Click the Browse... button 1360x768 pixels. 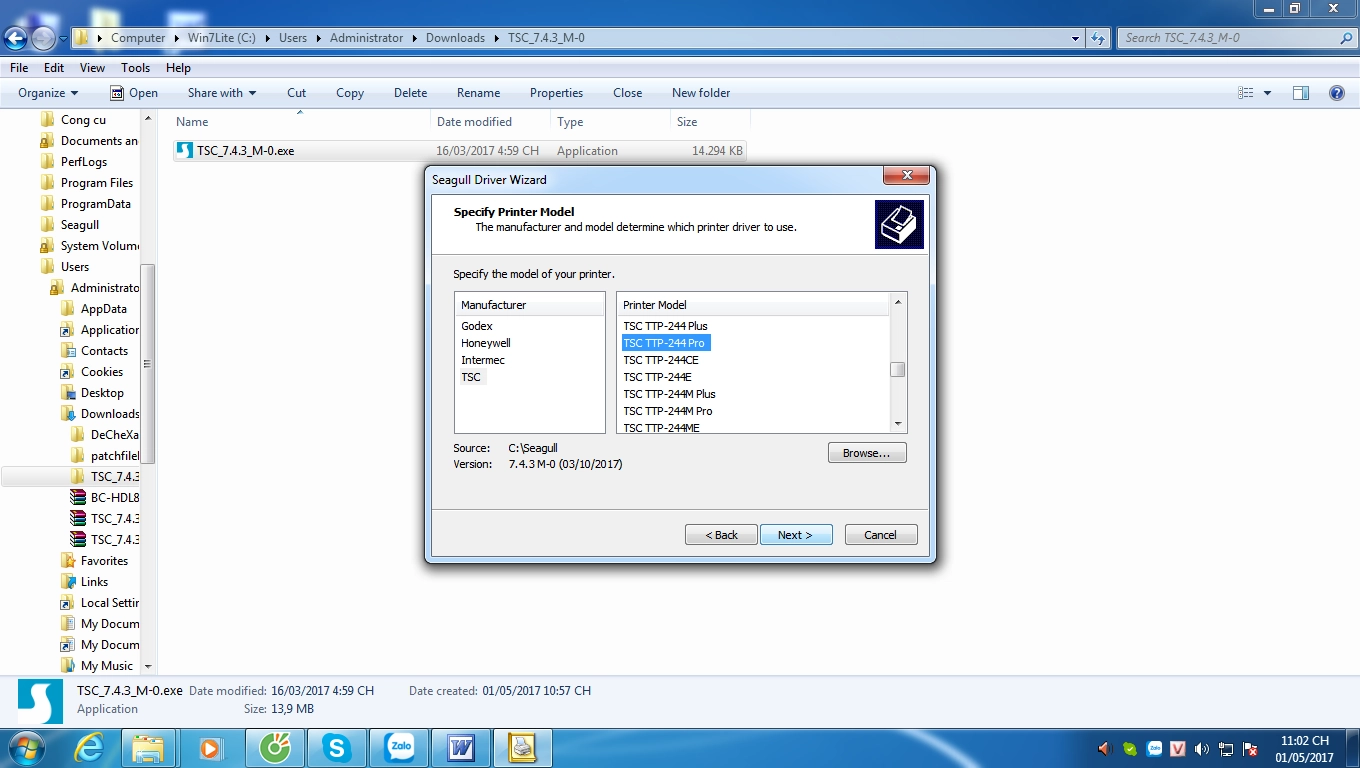click(867, 453)
